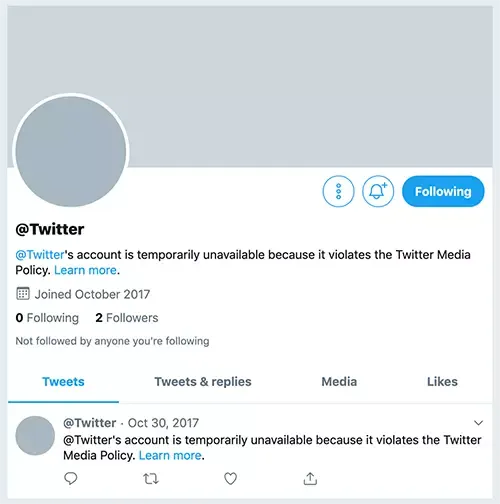
Task: Follow the Learn more link inside the tweet
Action: coord(170,455)
